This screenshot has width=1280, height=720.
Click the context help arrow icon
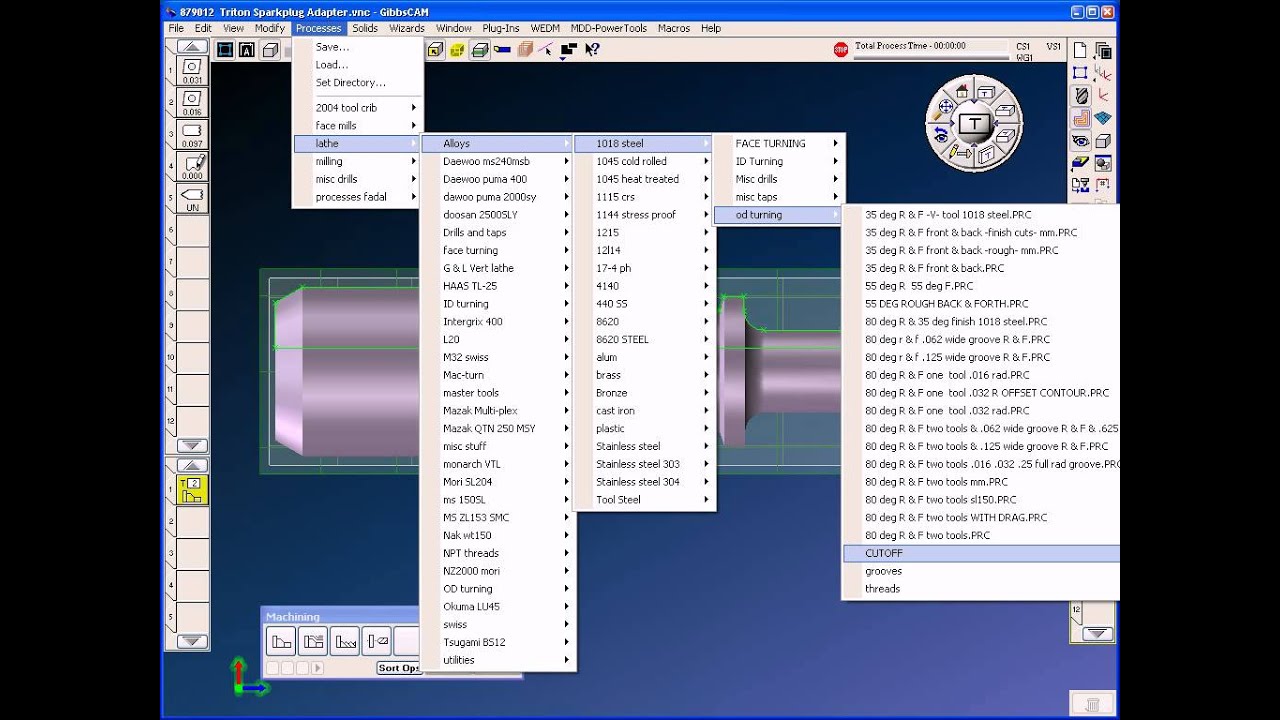(591, 49)
